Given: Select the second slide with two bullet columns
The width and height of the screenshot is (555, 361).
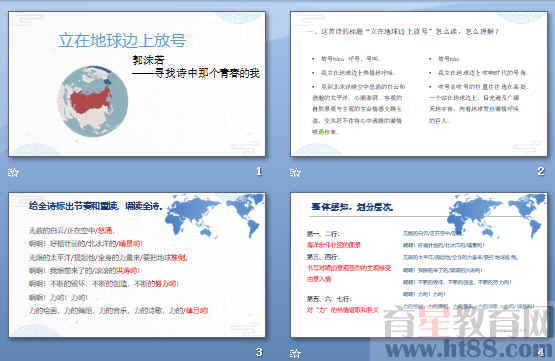Looking at the screenshot, I should click(x=418, y=84).
